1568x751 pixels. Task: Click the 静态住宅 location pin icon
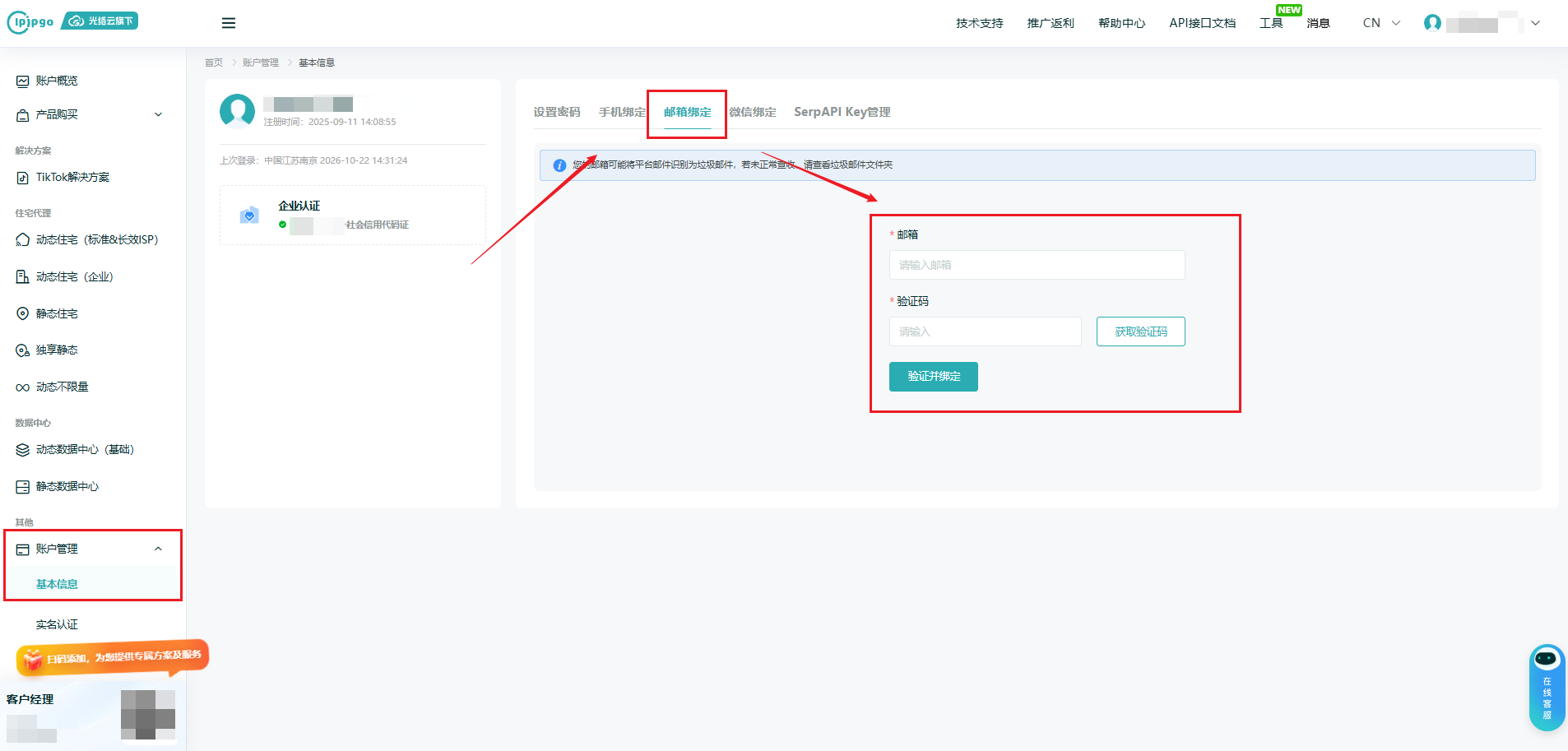(23, 314)
